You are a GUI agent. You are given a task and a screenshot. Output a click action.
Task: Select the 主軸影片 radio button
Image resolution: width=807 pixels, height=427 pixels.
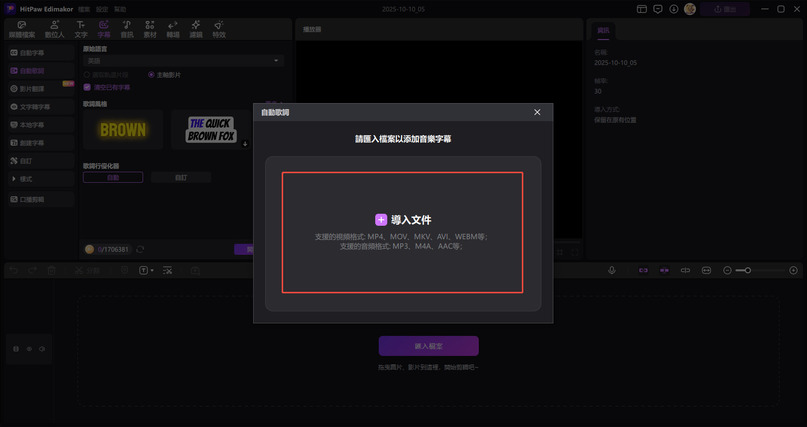pos(151,75)
